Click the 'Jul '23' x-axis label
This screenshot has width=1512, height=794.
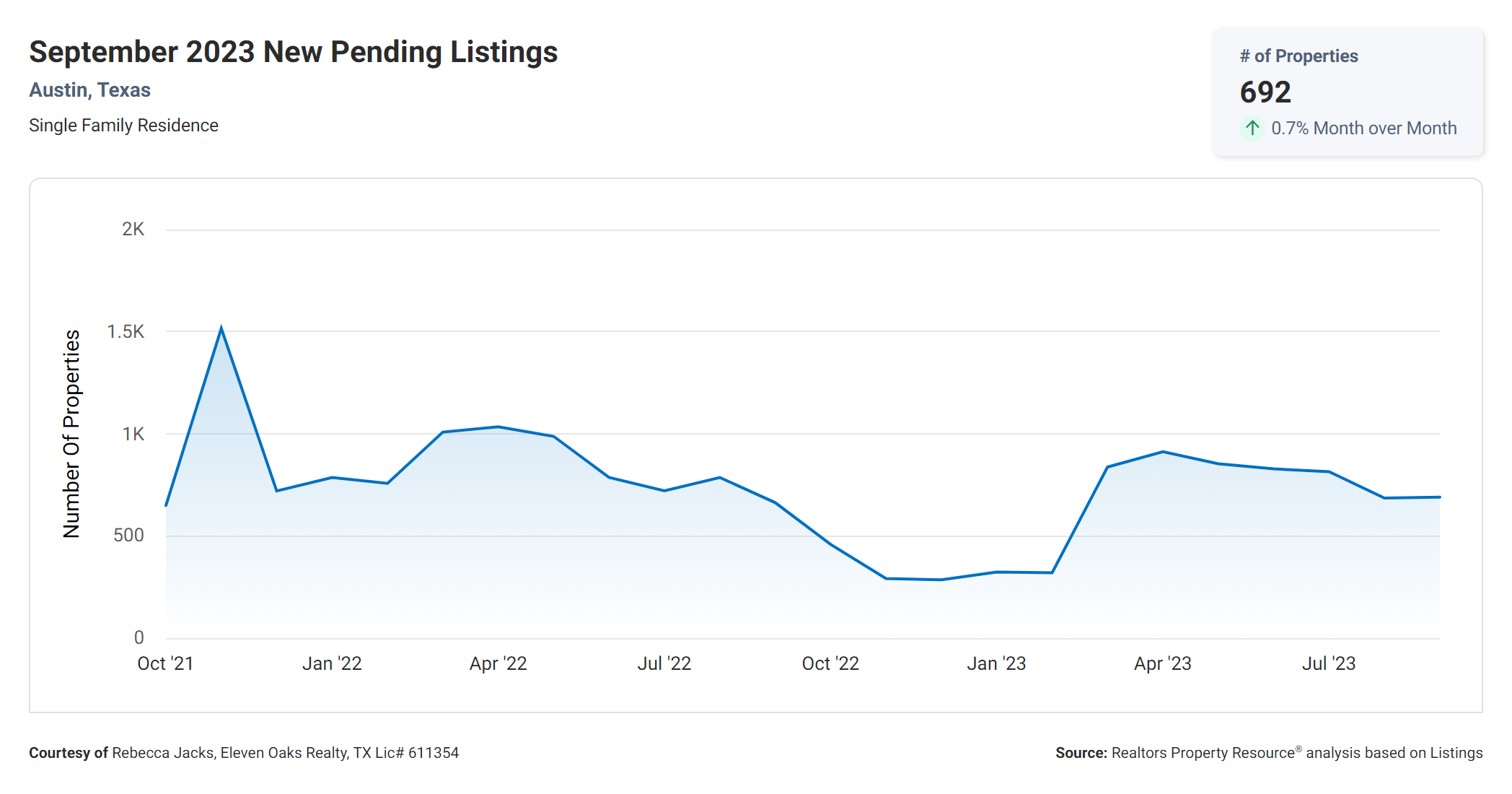click(x=1328, y=663)
